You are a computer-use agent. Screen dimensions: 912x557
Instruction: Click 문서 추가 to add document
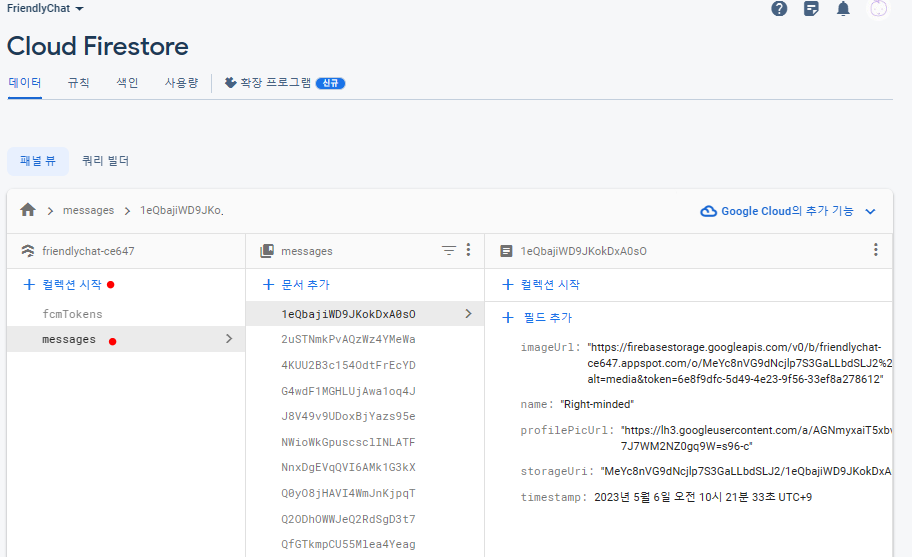pyautogui.click(x=296, y=284)
